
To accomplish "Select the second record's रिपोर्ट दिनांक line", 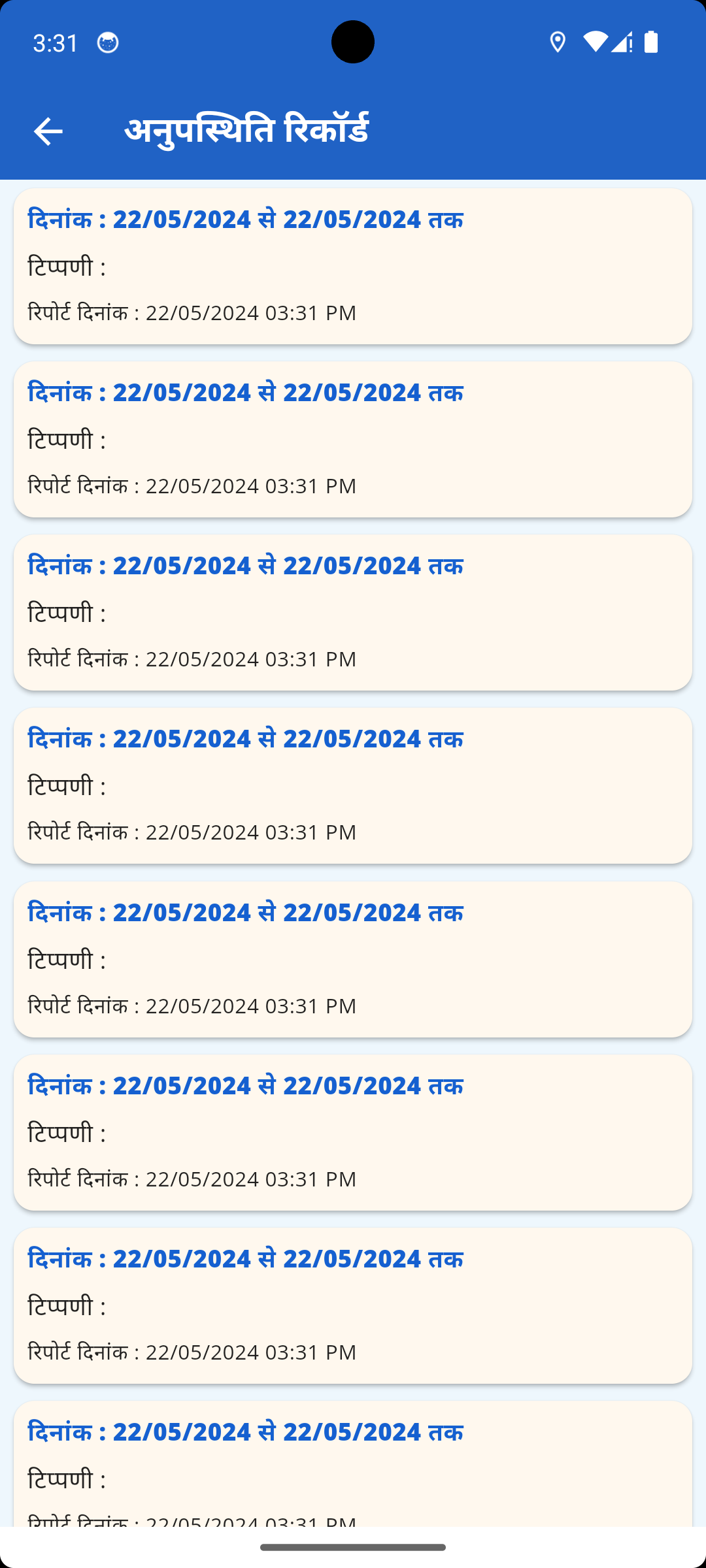I will click(192, 486).
